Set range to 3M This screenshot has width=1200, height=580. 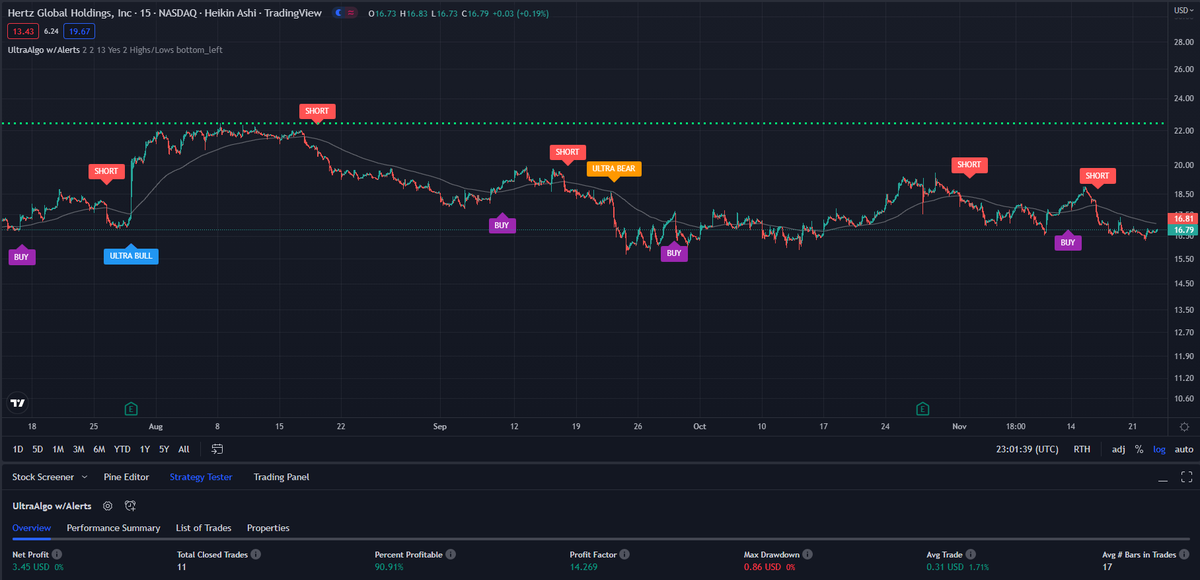78,450
